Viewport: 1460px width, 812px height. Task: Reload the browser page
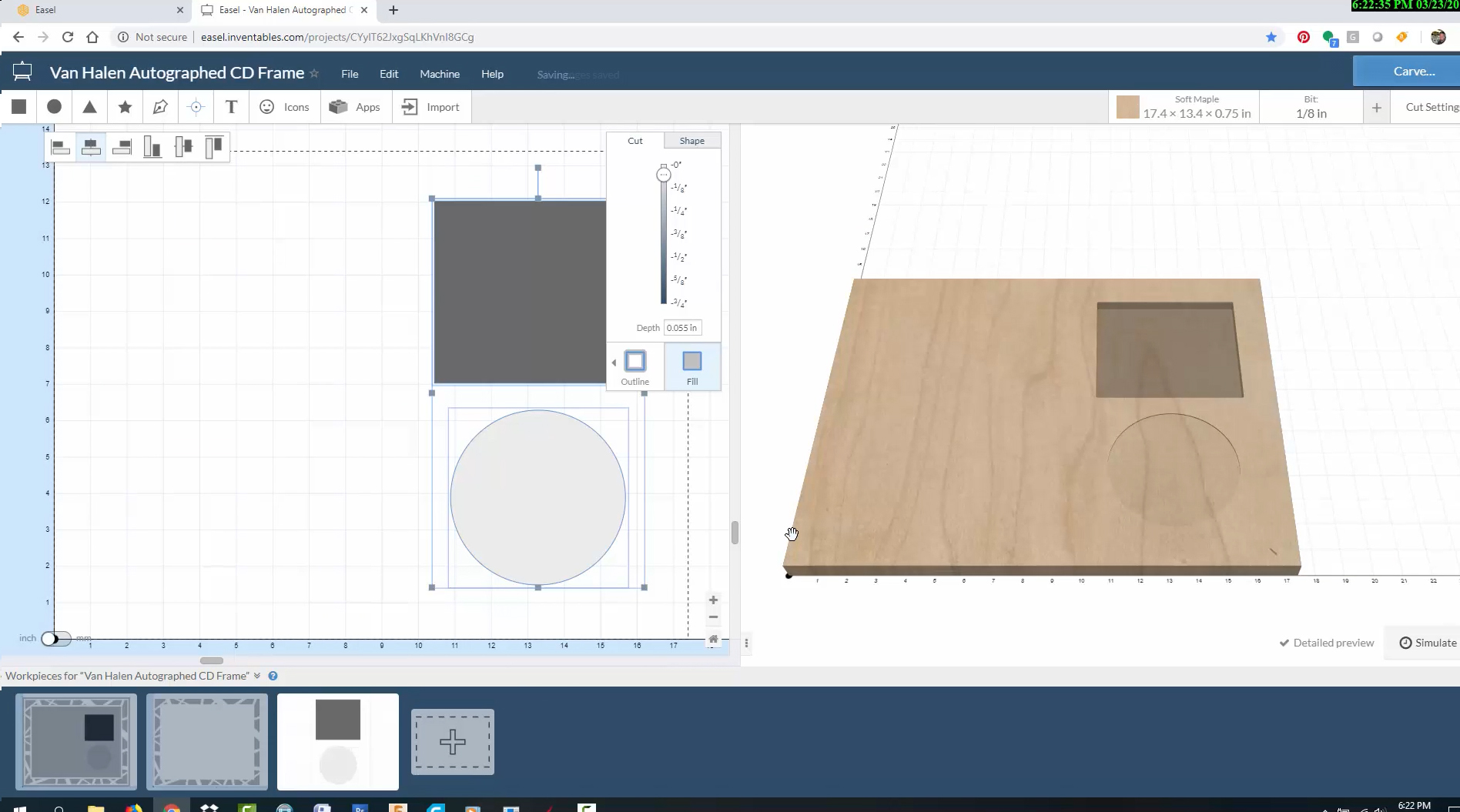click(x=68, y=37)
